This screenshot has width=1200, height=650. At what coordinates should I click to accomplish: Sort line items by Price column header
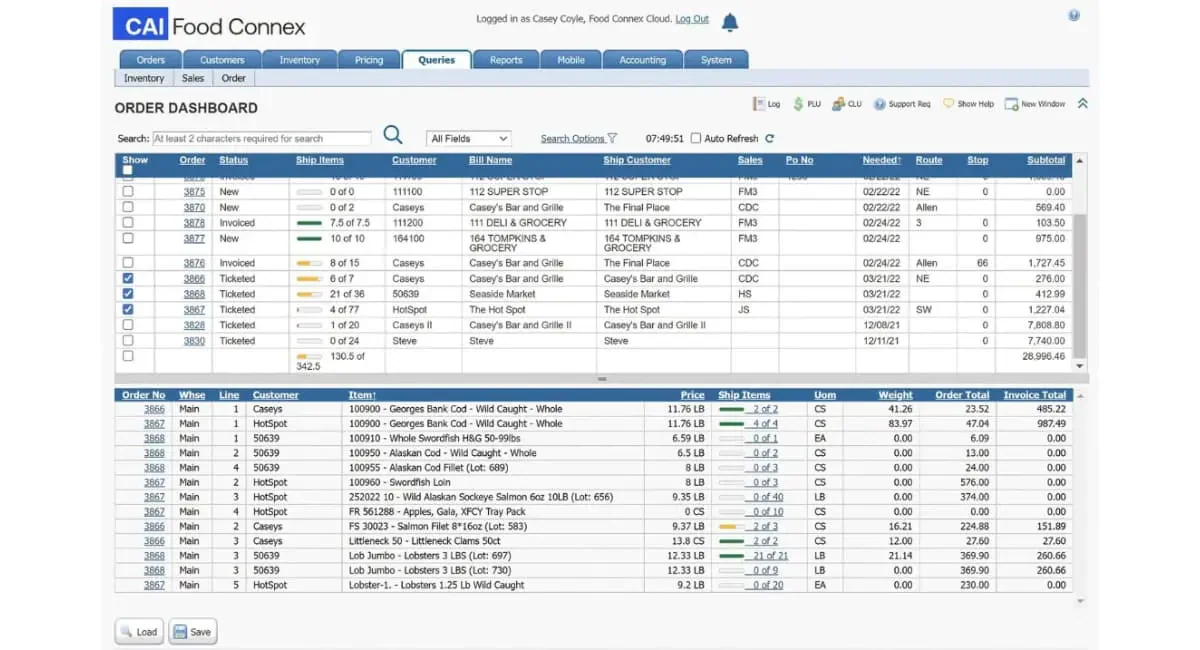(x=692, y=395)
